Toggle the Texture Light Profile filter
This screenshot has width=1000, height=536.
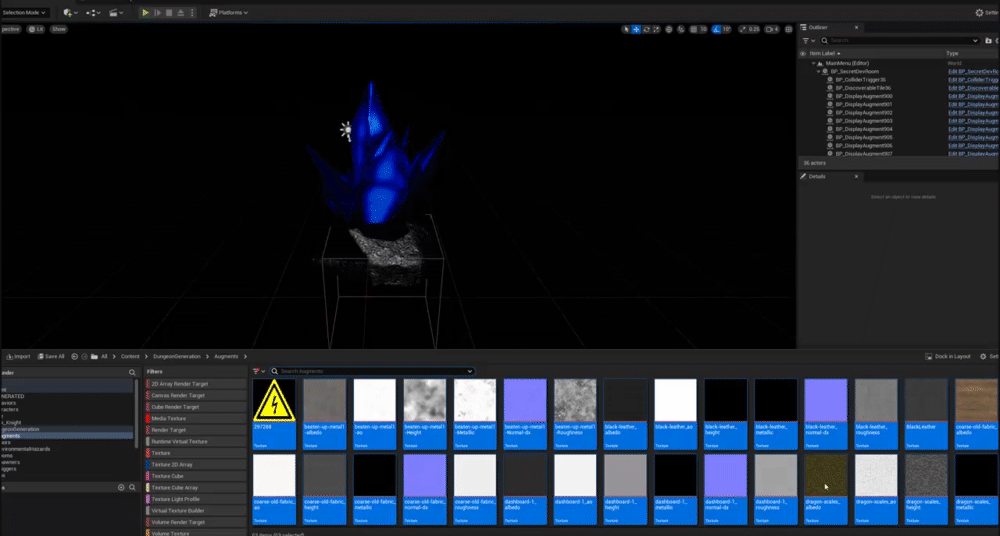196,499
